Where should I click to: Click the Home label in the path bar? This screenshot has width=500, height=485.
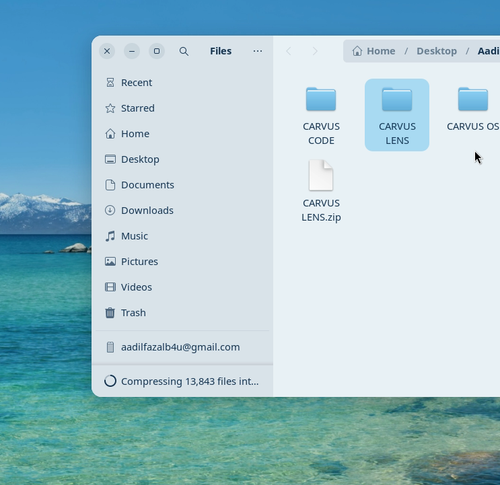pos(381,51)
